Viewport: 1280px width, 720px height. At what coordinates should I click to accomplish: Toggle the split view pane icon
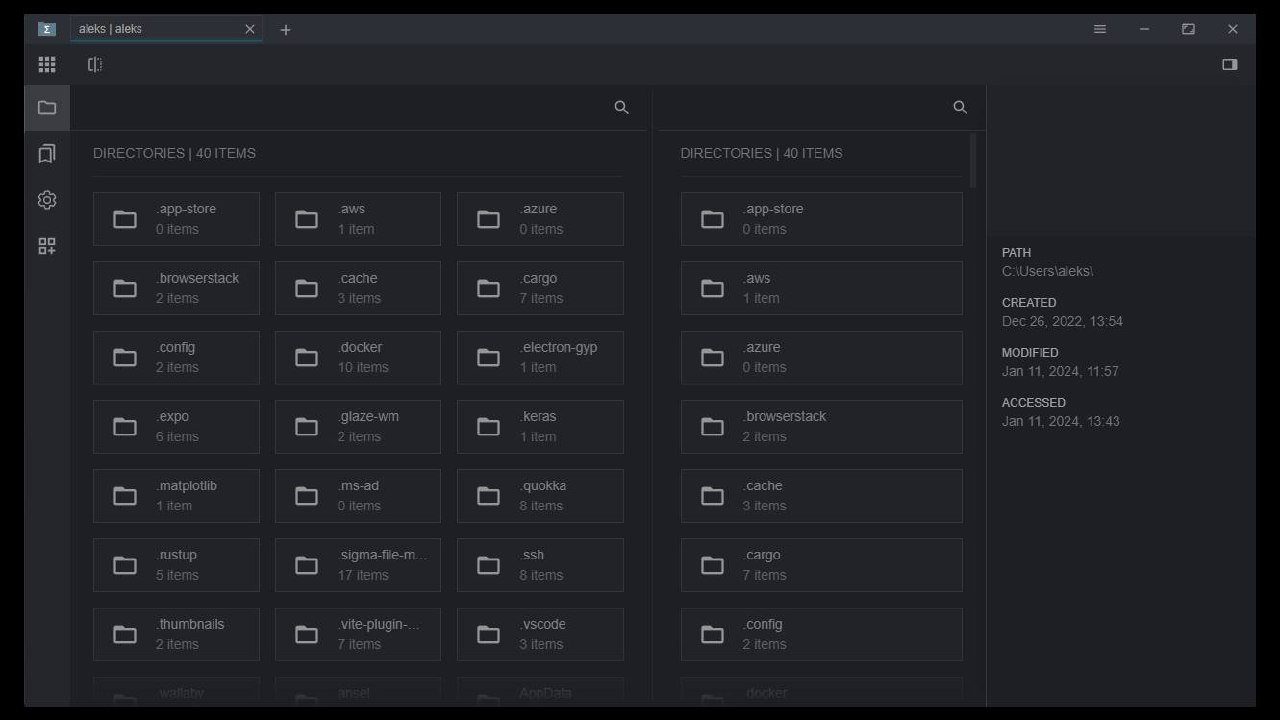click(95, 65)
